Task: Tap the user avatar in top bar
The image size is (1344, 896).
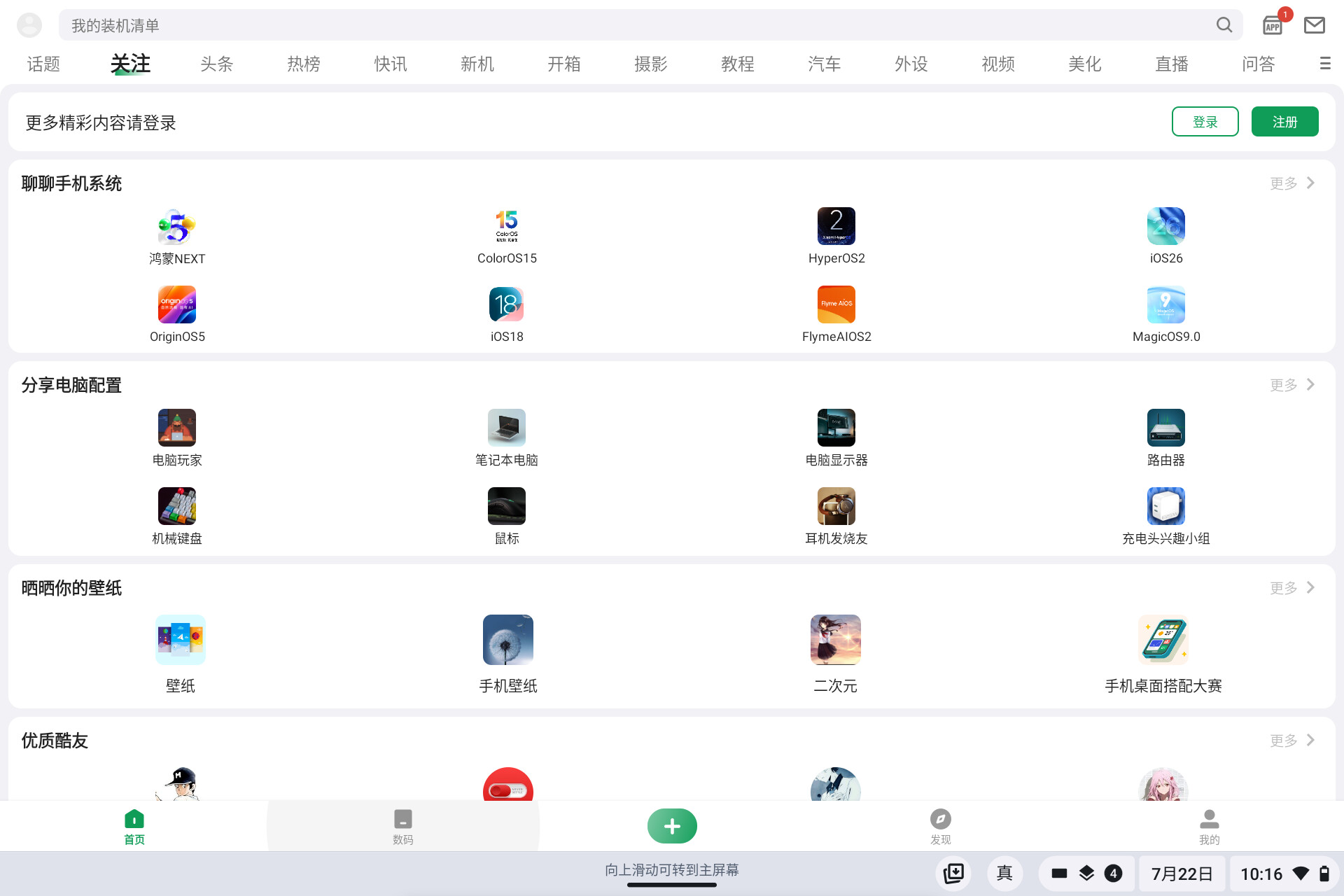Action: pyautogui.click(x=29, y=25)
